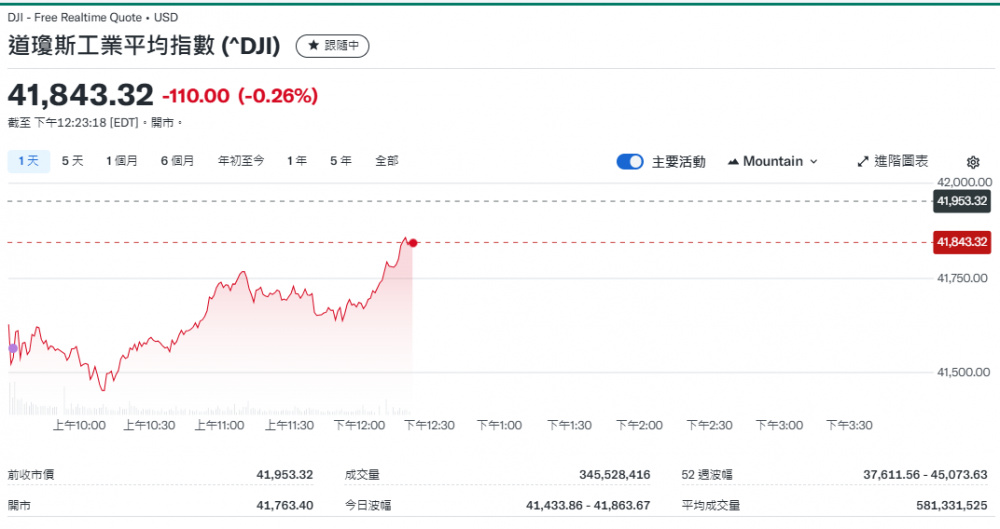
Task: Expand the Mountain chart type dropdown
Action: [x=773, y=161]
